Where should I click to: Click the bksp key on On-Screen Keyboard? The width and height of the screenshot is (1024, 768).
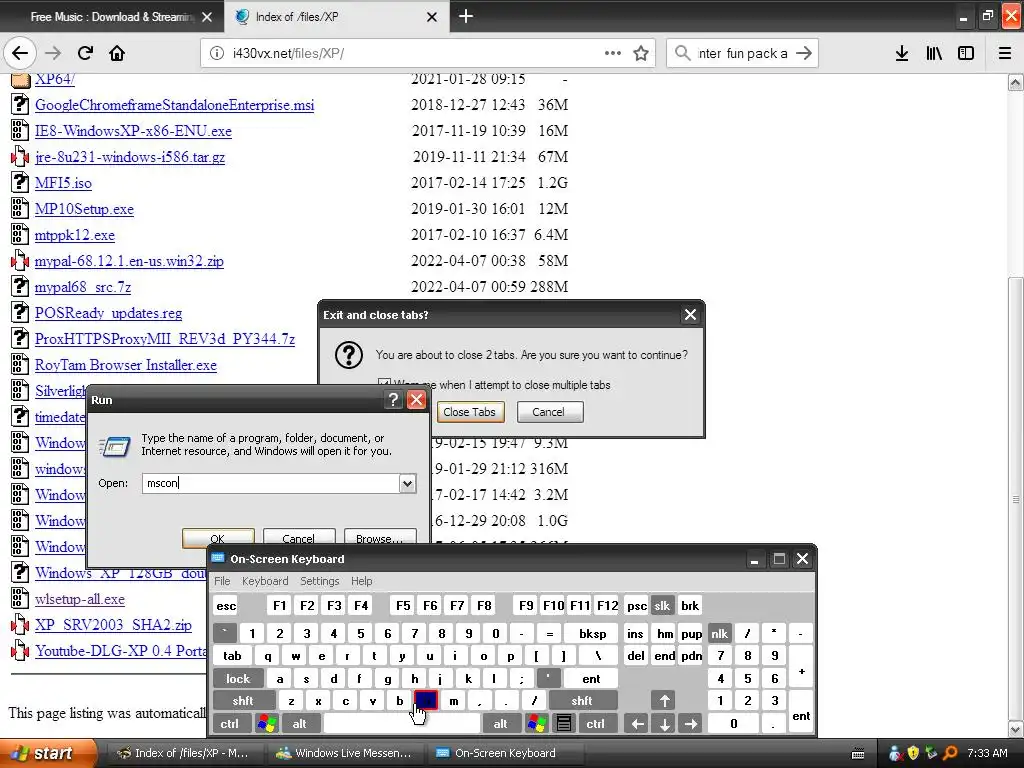[592, 633]
